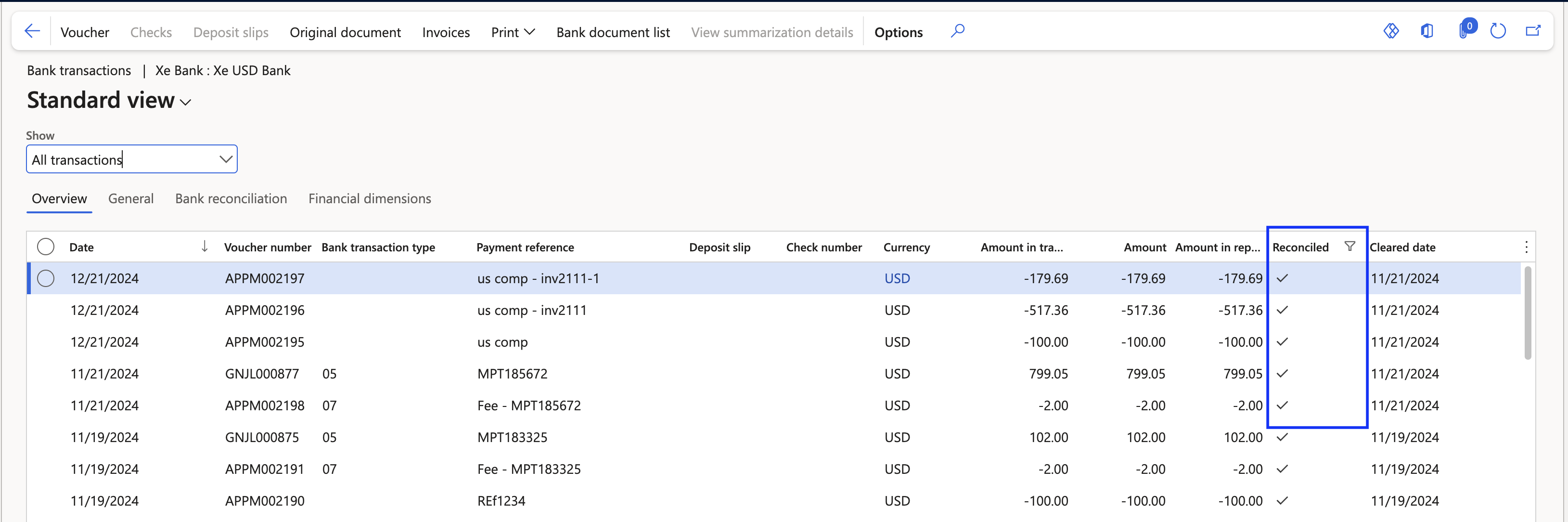This screenshot has width=1568, height=522.
Task: Toggle the select-all circle in the grid header
Action: point(46,246)
